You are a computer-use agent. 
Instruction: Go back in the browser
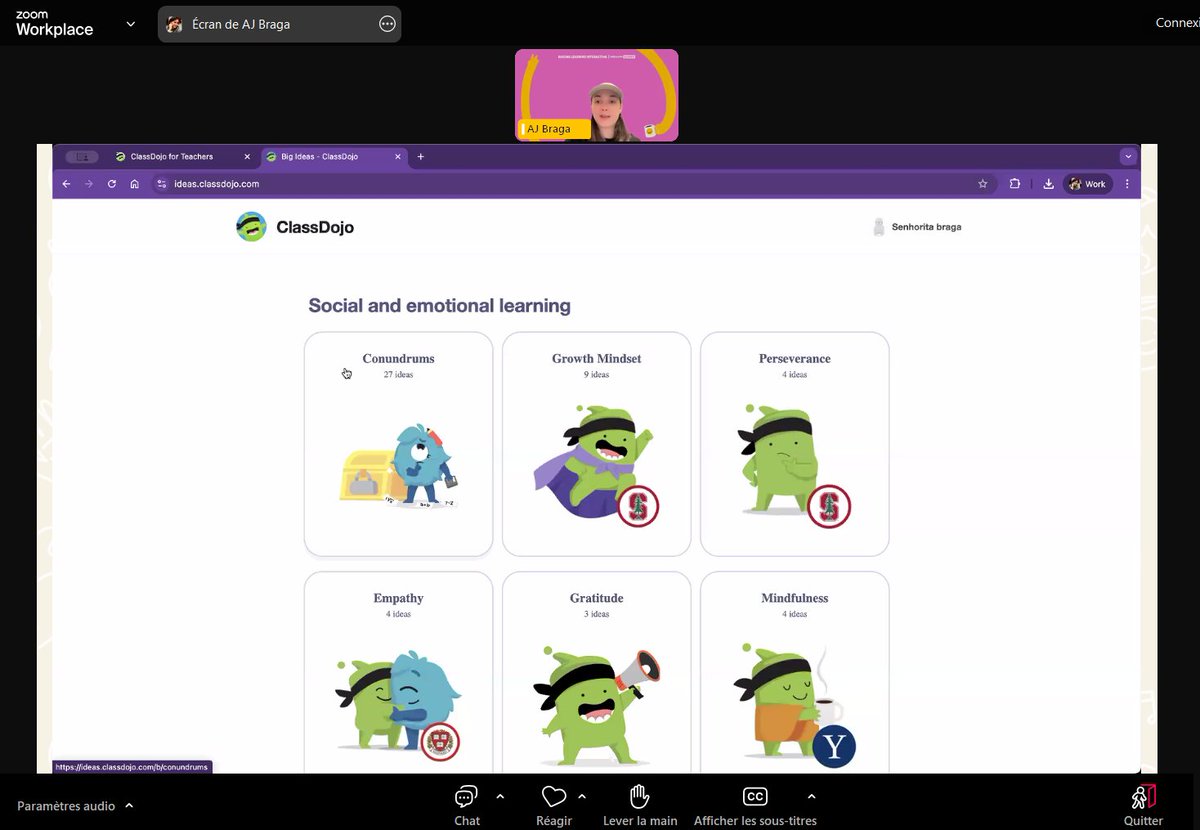tap(66, 184)
